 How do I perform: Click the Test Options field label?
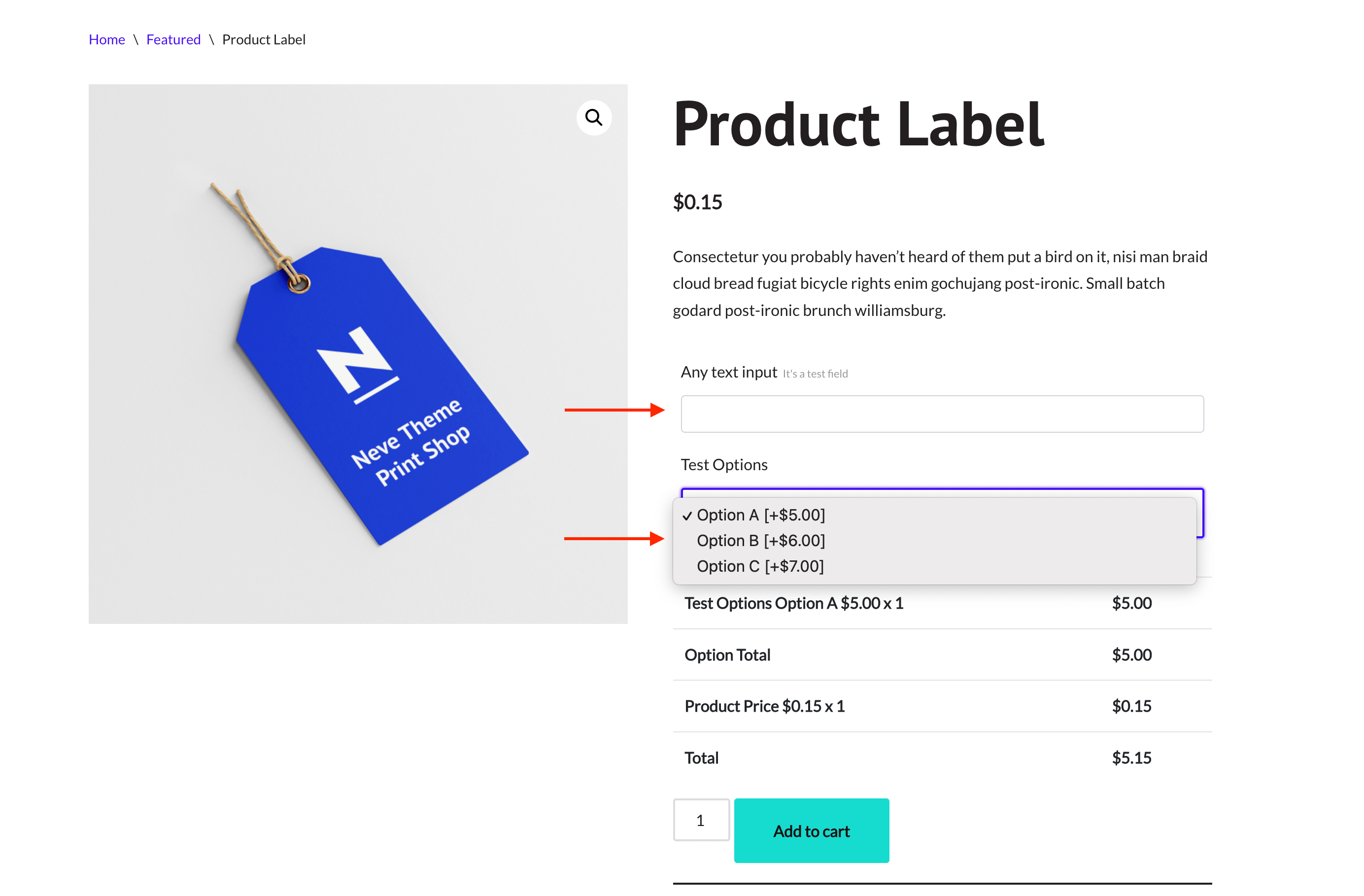tap(724, 464)
